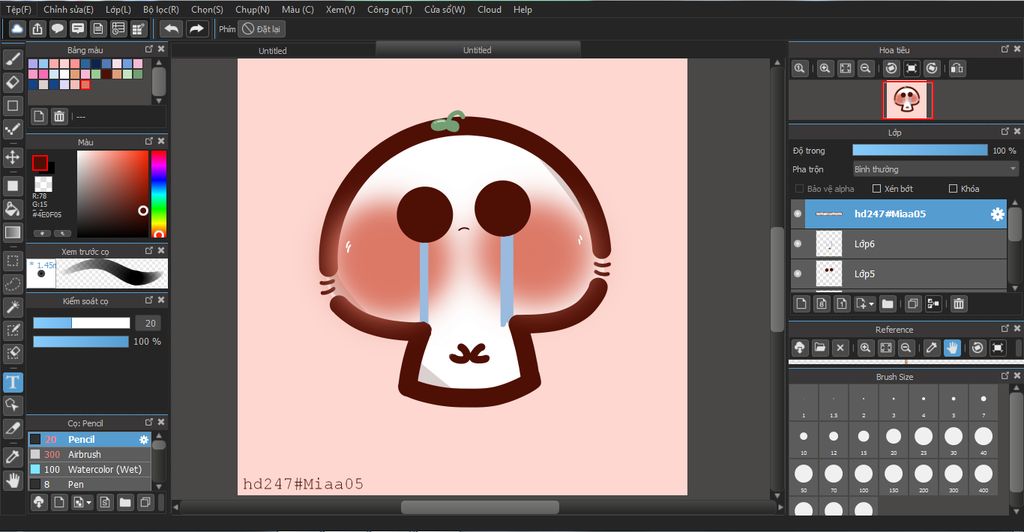Duplicate the layer in the Lớp panel
Image resolution: width=1024 pixels, height=532 pixels.
pyautogui.click(x=912, y=304)
